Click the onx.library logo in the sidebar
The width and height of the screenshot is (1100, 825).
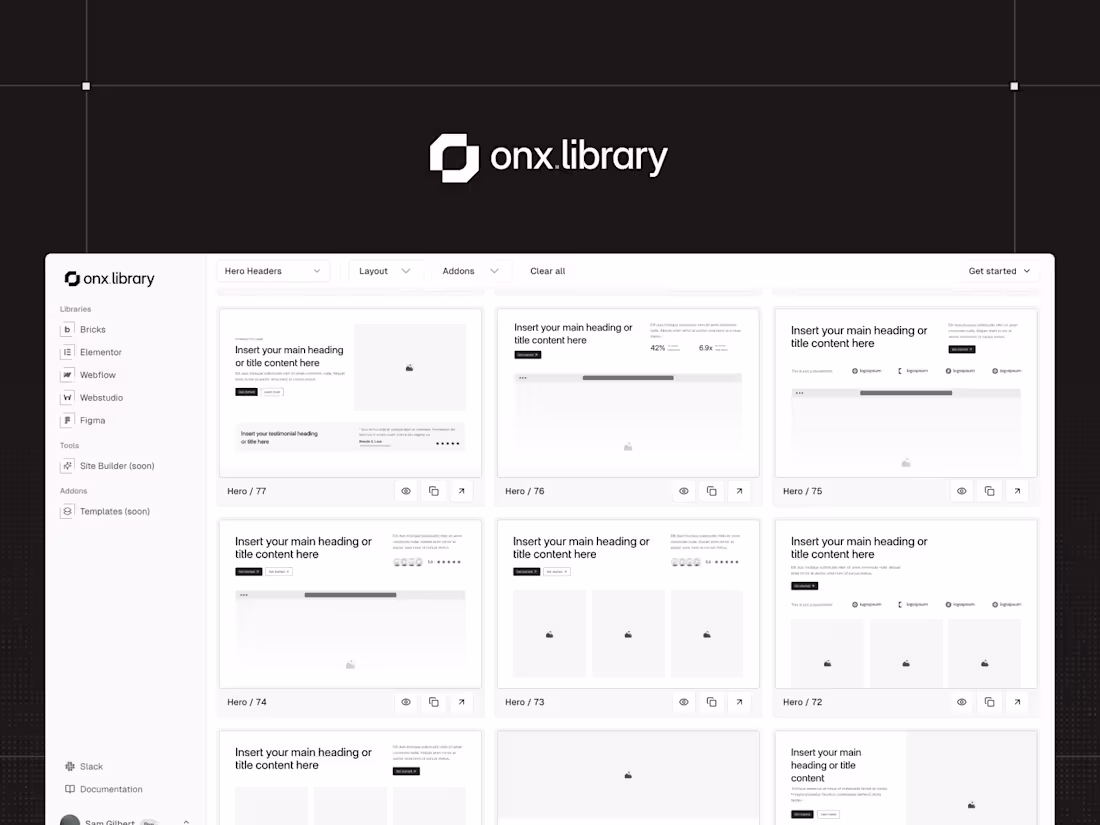pos(108,278)
